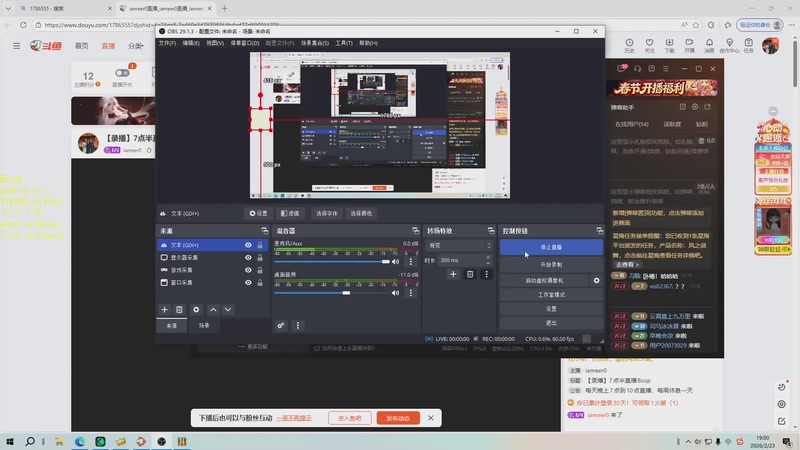Screen dimensions: 800x450
Task: Delete the transition with trash icon
Action: 470,274
